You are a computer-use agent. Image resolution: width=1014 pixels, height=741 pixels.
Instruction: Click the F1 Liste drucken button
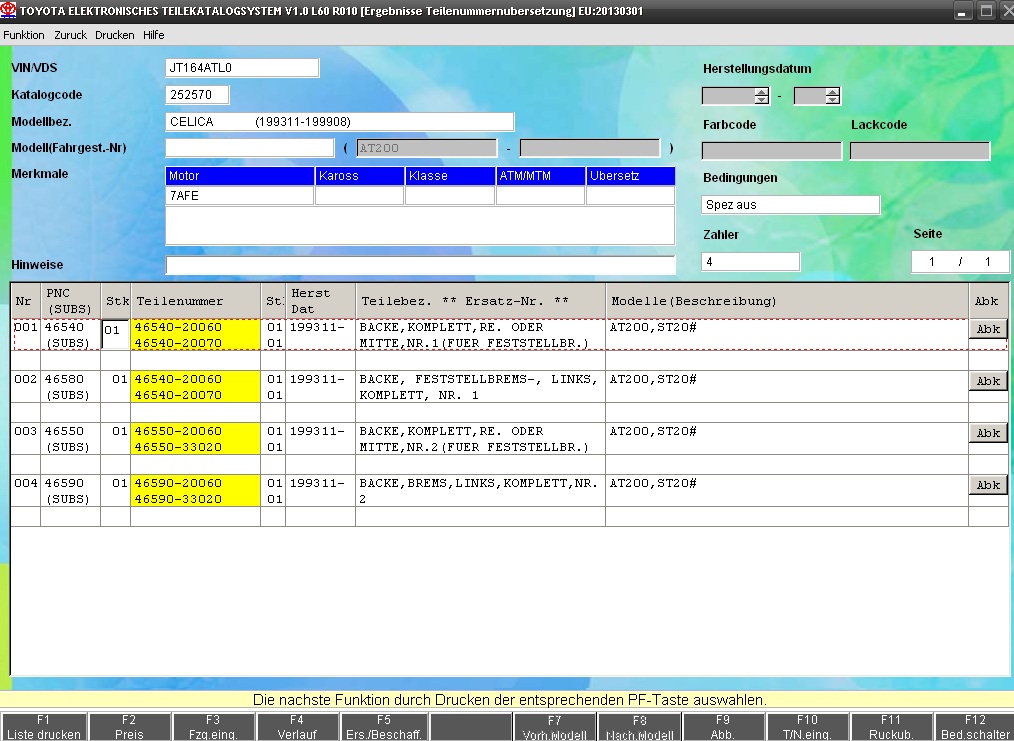43,727
